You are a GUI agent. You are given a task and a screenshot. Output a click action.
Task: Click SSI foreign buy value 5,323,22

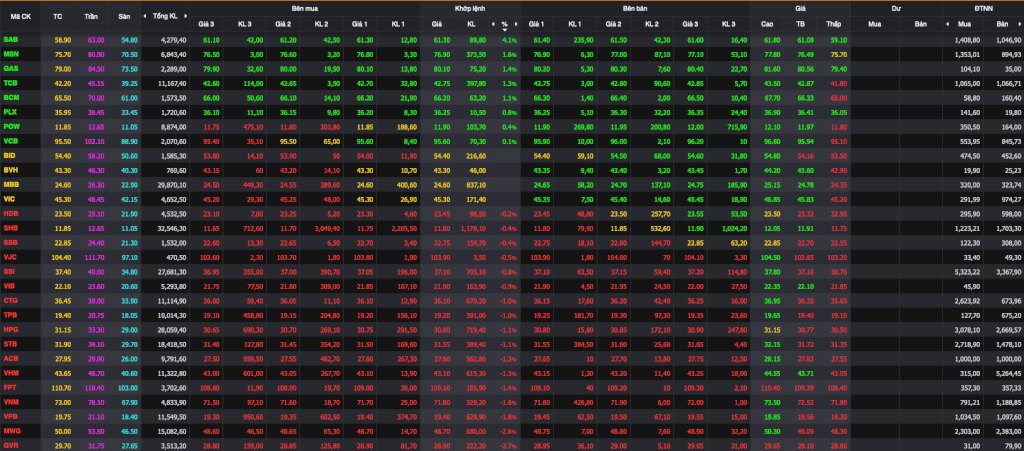click(x=968, y=271)
